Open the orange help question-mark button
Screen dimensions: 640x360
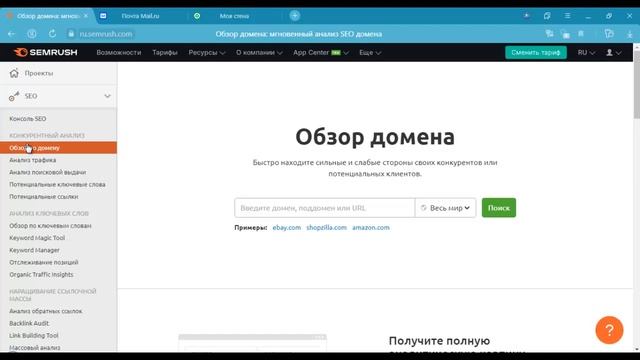click(609, 330)
